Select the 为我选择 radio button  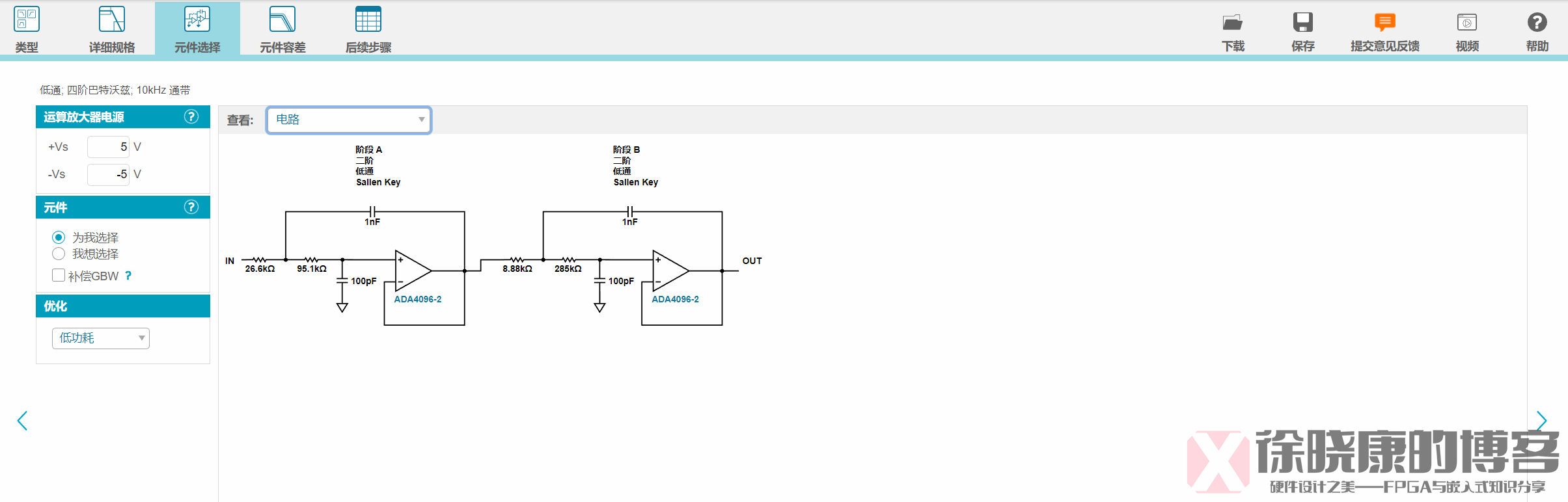tap(59, 237)
